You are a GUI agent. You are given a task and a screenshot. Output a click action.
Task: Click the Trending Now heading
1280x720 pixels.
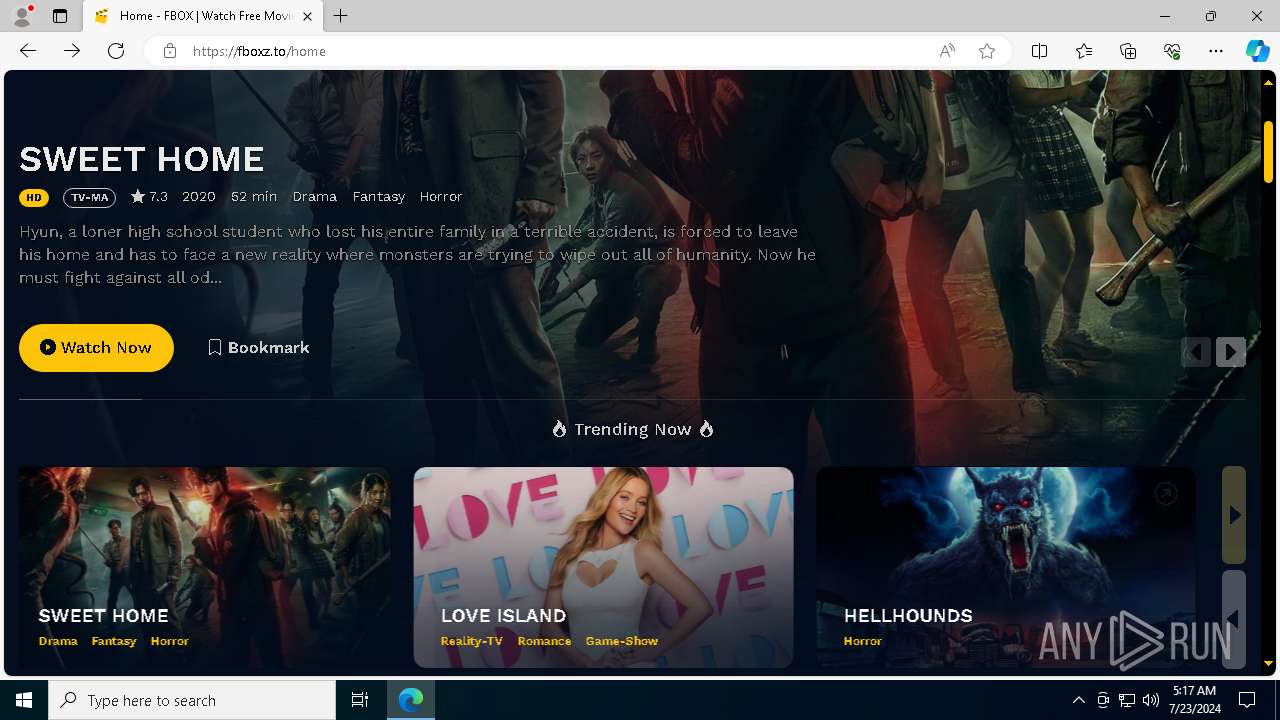click(632, 429)
